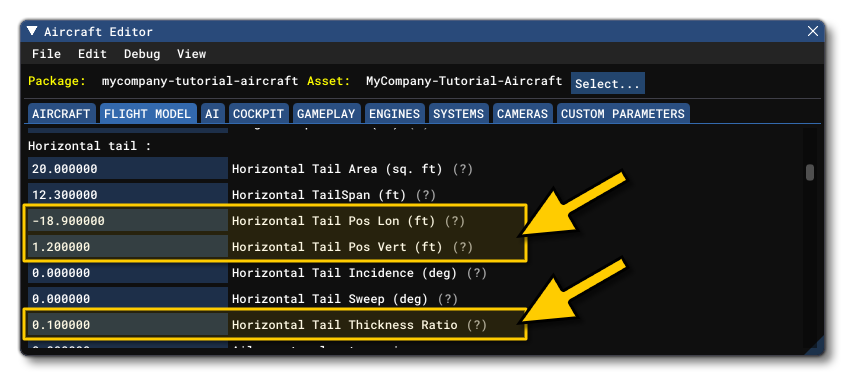Switch to the AI tab
845x376 pixels.
pyautogui.click(x=212, y=114)
